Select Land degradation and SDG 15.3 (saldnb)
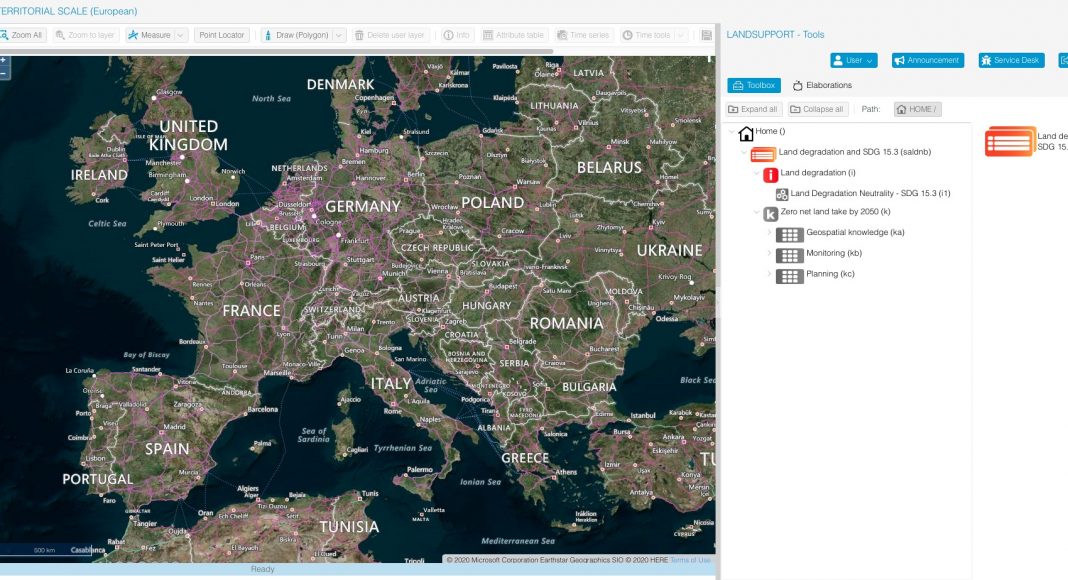This screenshot has width=1068, height=580. coord(854,152)
